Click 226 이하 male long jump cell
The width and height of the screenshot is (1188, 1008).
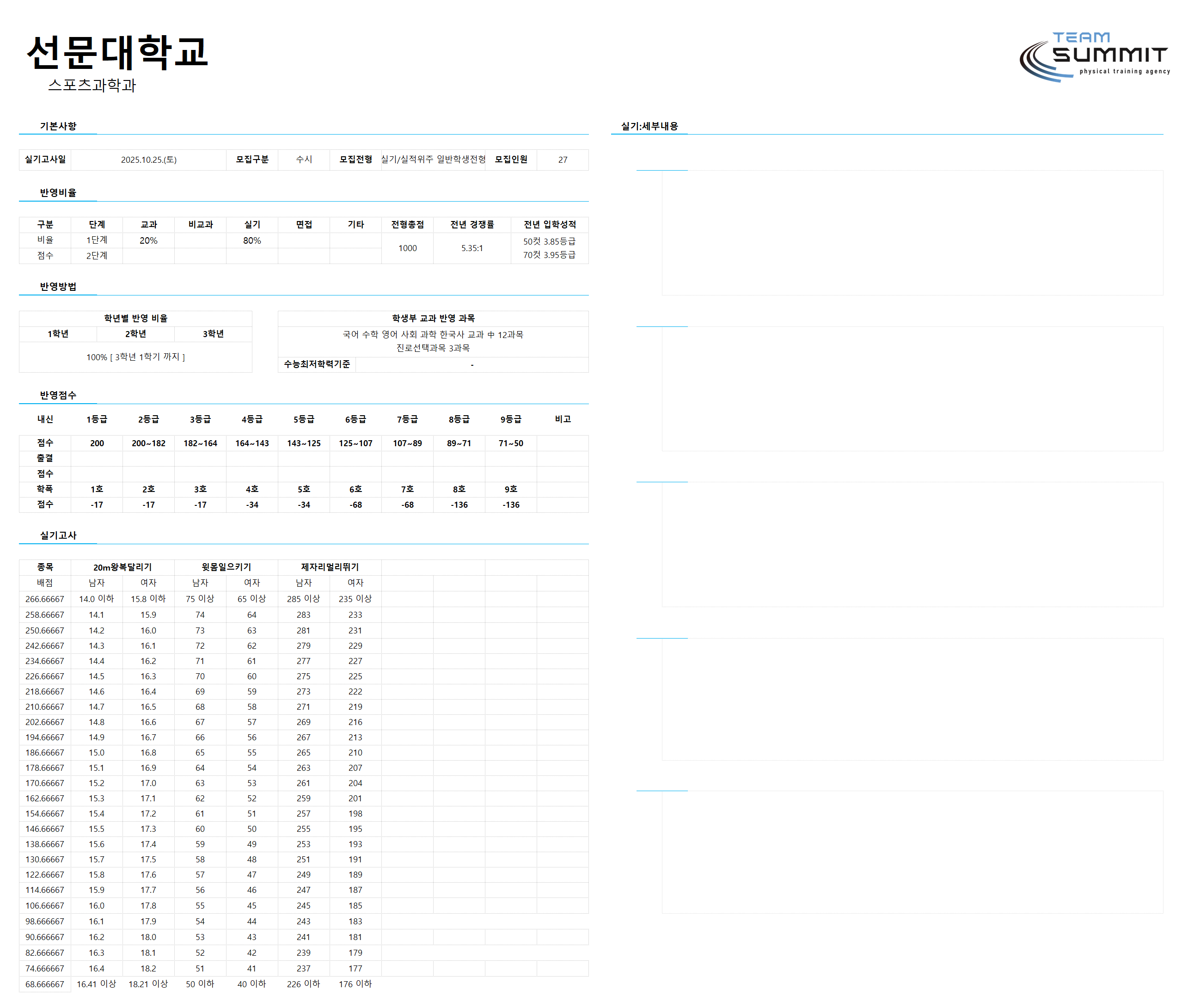click(303, 984)
